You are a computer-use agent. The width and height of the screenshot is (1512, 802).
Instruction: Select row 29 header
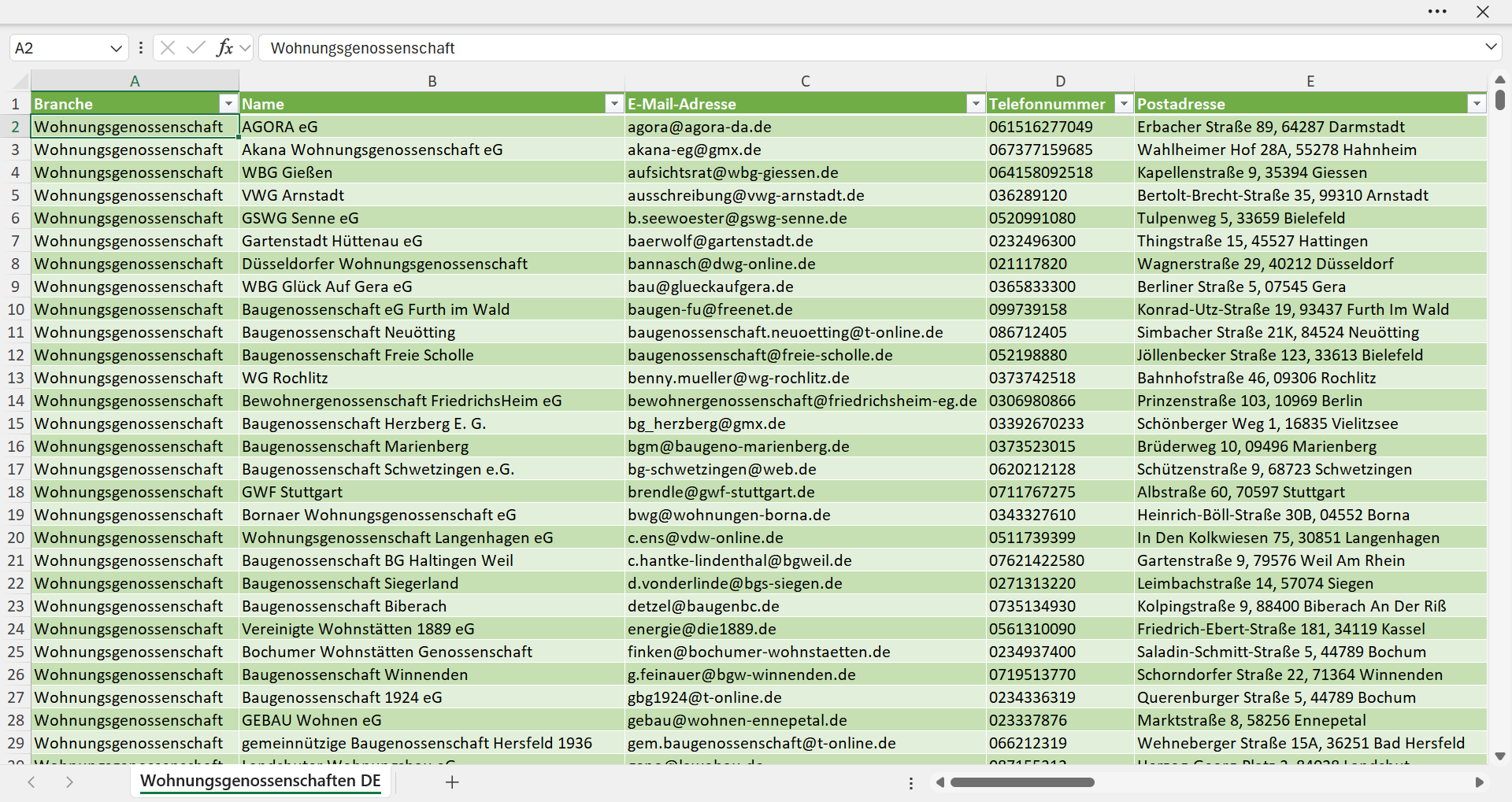coord(15,743)
